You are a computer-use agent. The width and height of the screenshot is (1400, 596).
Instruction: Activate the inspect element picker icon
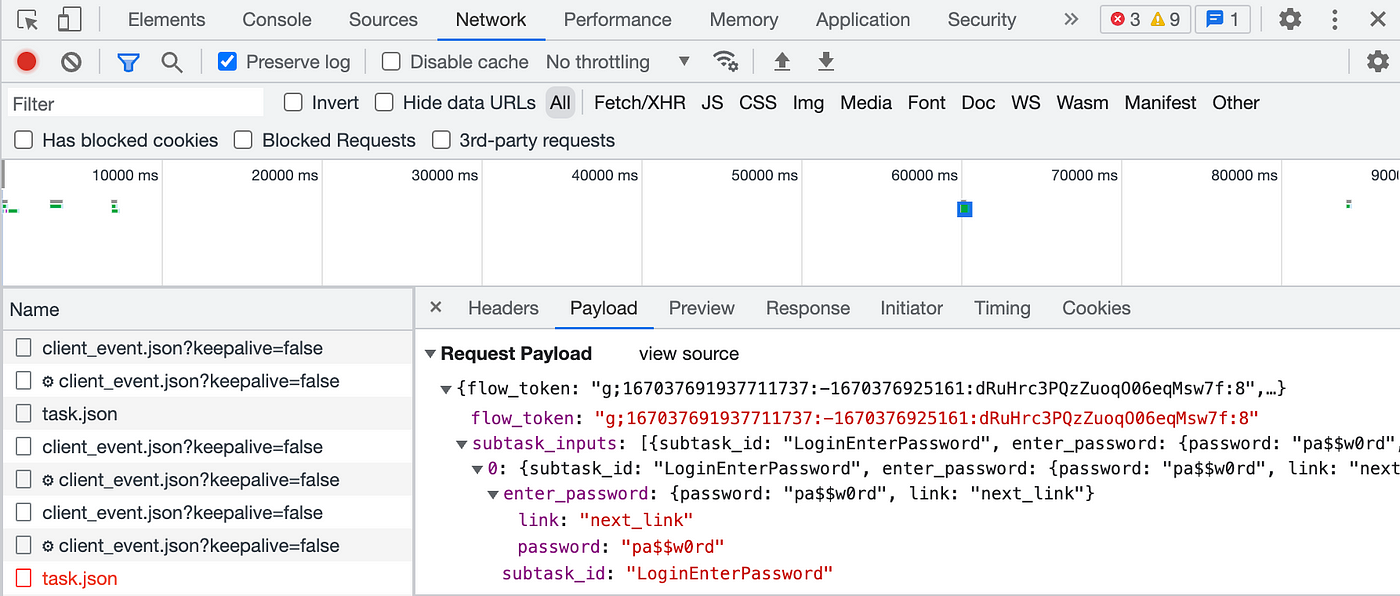click(28, 19)
